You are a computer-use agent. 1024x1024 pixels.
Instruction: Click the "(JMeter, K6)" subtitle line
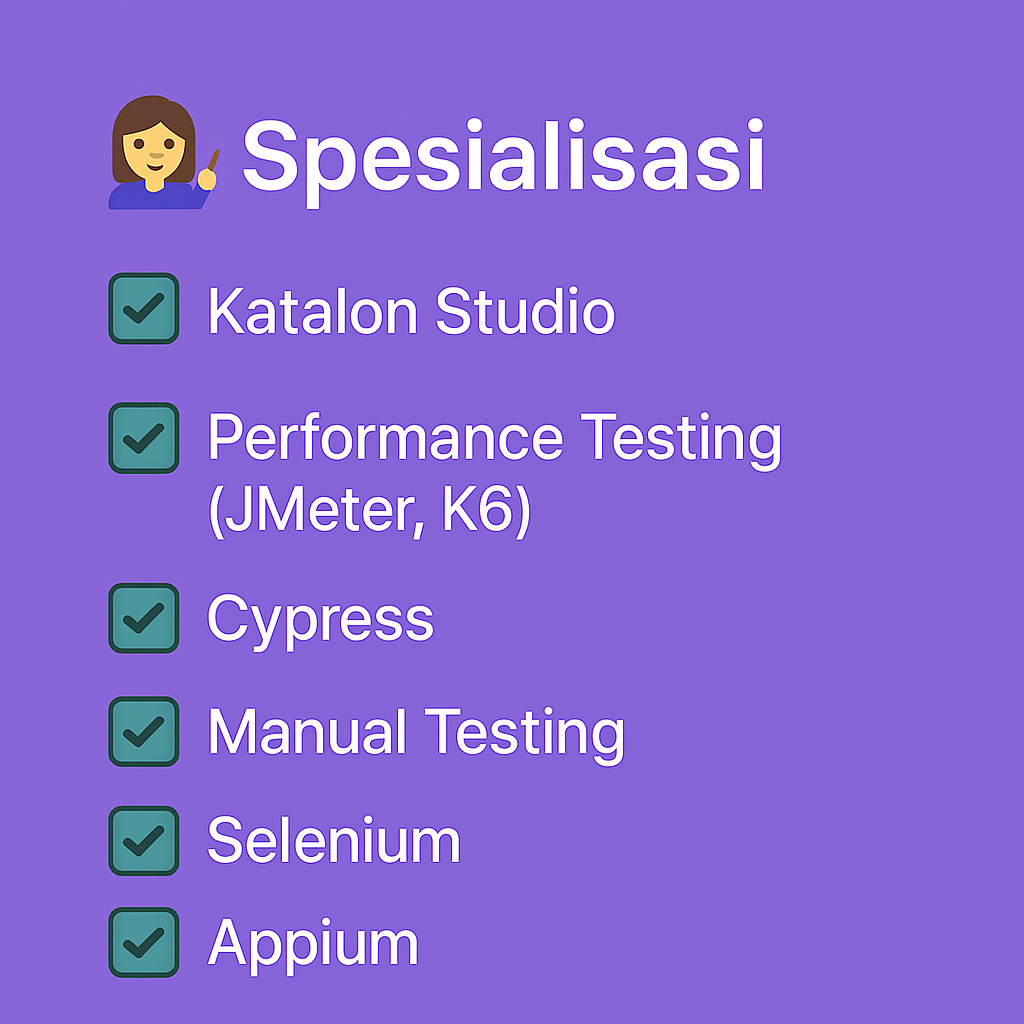coord(368,512)
